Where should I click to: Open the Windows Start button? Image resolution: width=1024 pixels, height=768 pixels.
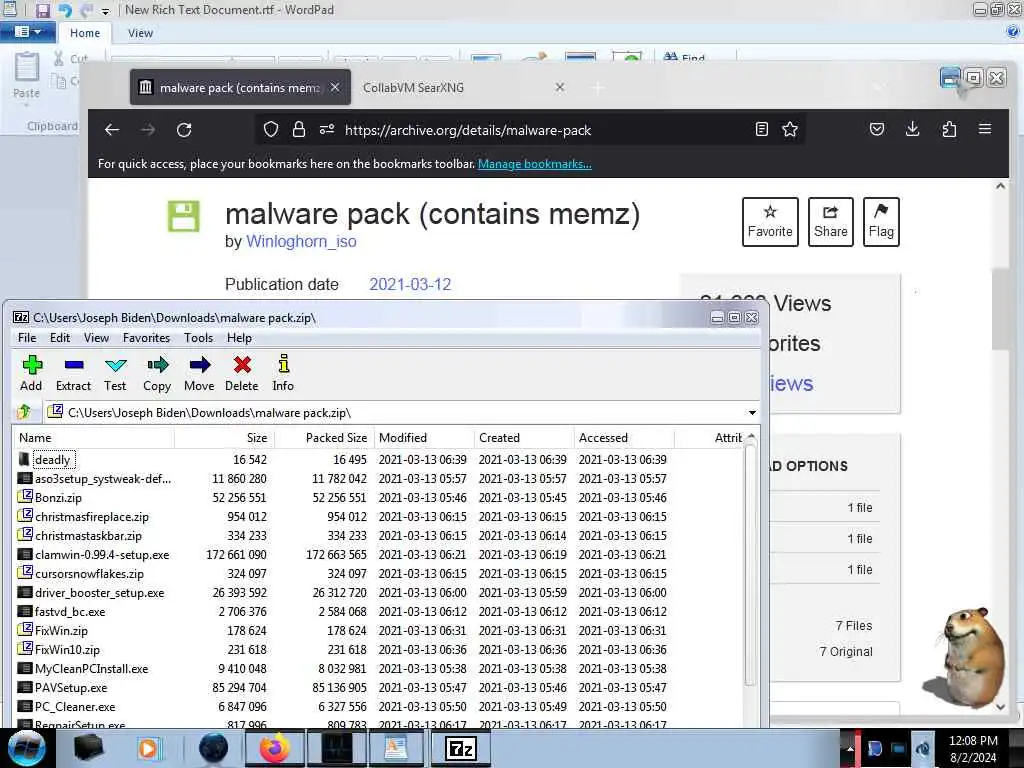[26, 748]
